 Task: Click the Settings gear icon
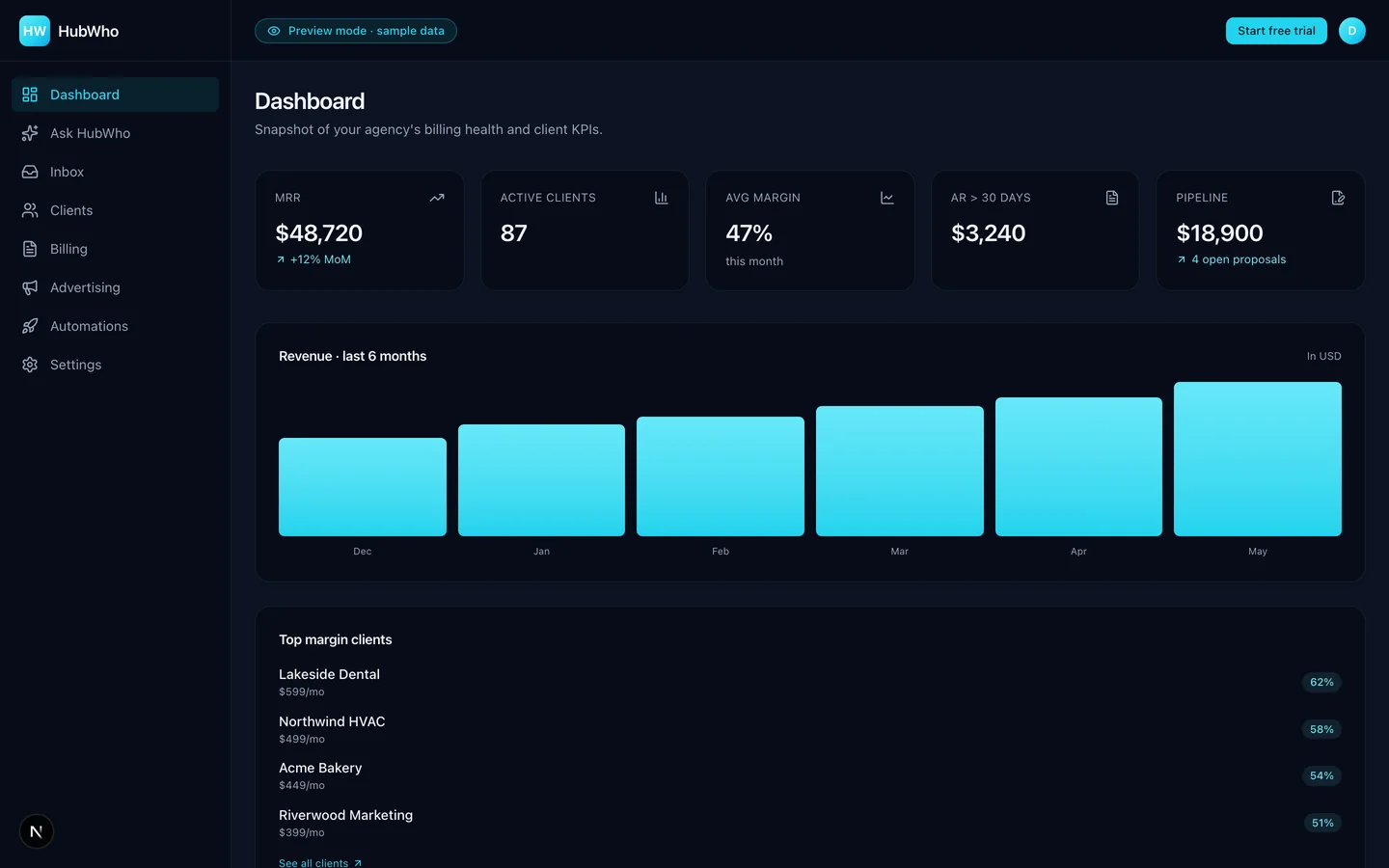(x=30, y=365)
